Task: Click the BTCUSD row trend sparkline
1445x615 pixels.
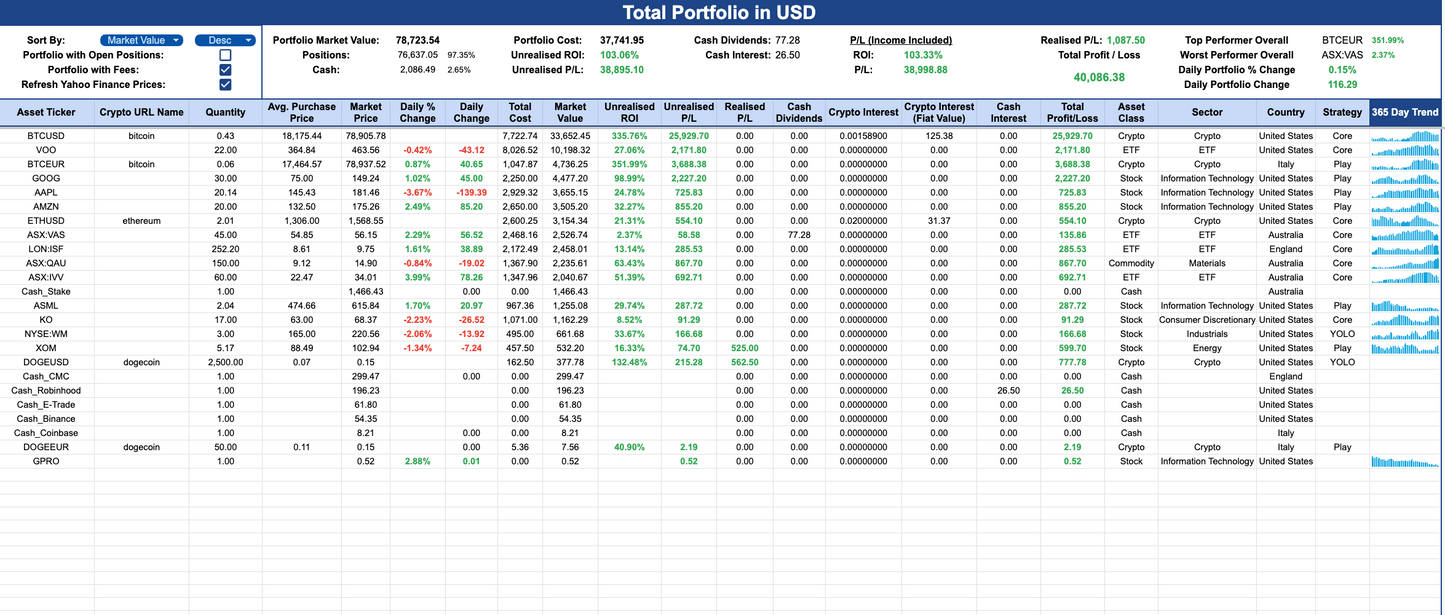Action: pyautogui.click(x=1406, y=136)
